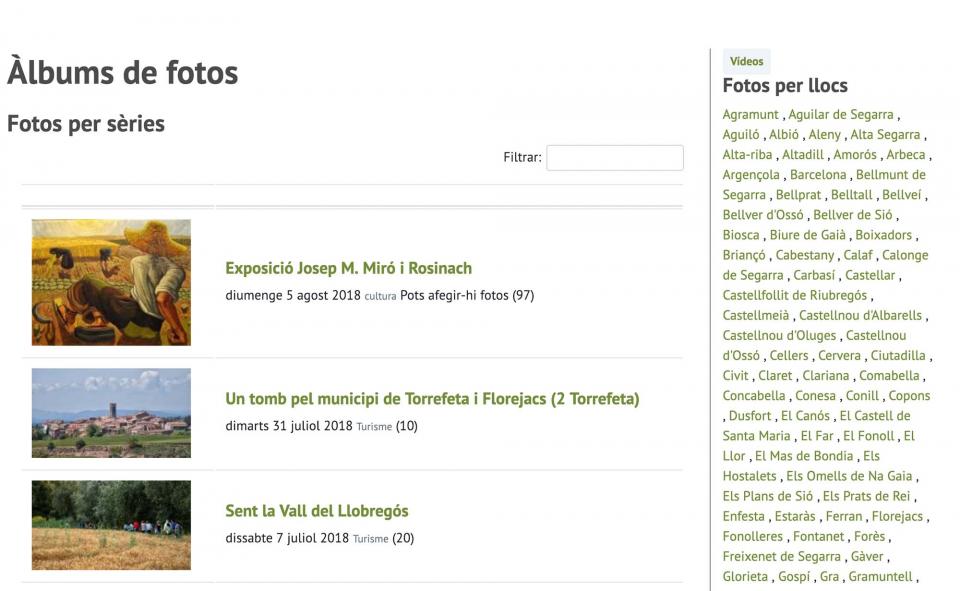The height and width of the screenshot is (591, 960).
Task: Open Un tomb pel municipi de Torrefeta album
Action: click(432, 399)
